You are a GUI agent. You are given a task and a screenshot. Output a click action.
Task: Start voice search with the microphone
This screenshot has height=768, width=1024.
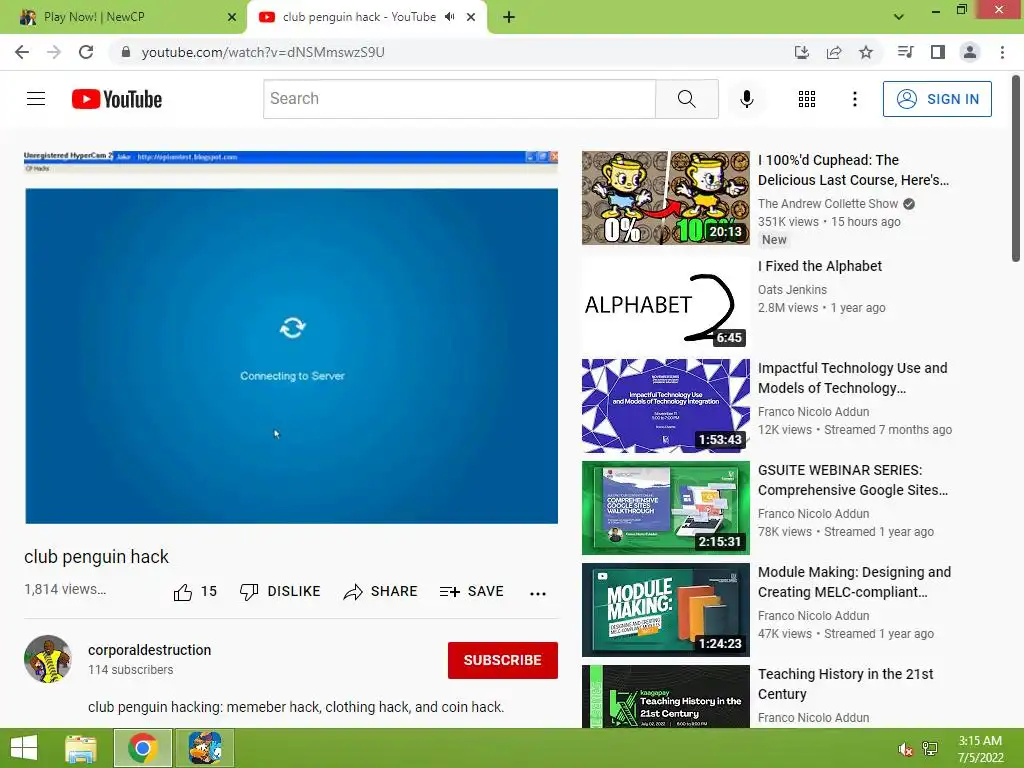(x=747, y=99)
